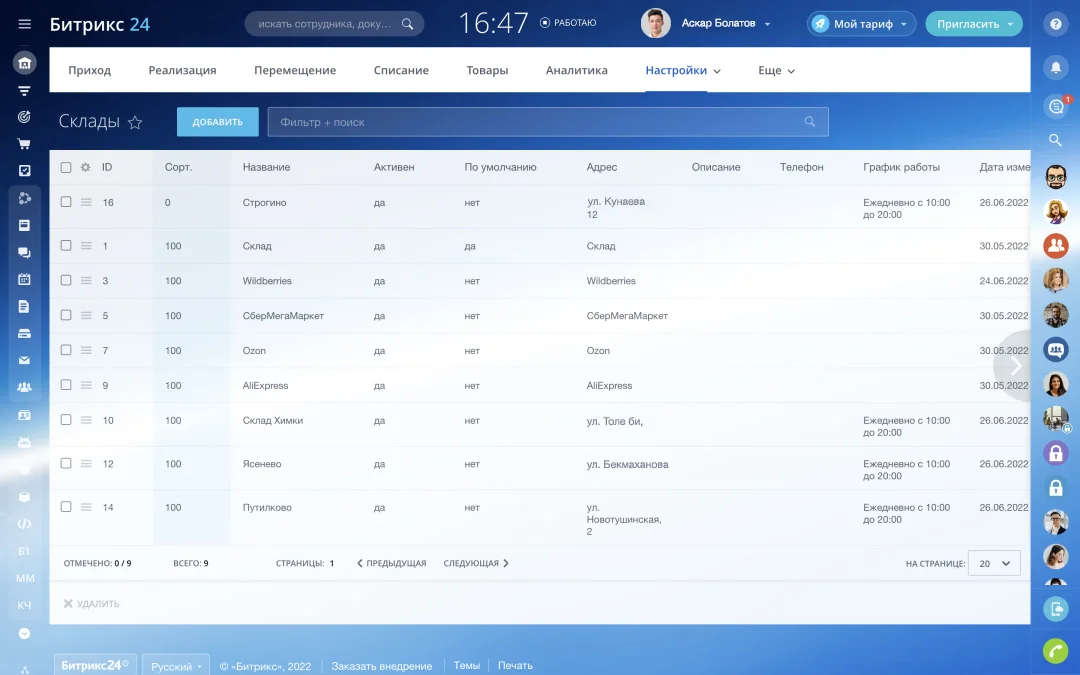Screen dimensions: 1080x675
Task: Click the star icon beside Склады title
Action: [135, 122]
